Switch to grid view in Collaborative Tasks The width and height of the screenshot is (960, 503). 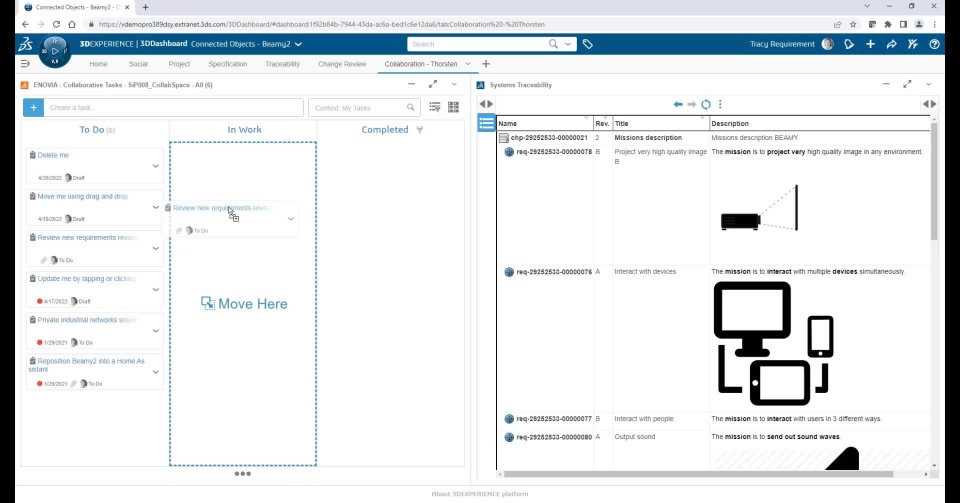point(453,107)
